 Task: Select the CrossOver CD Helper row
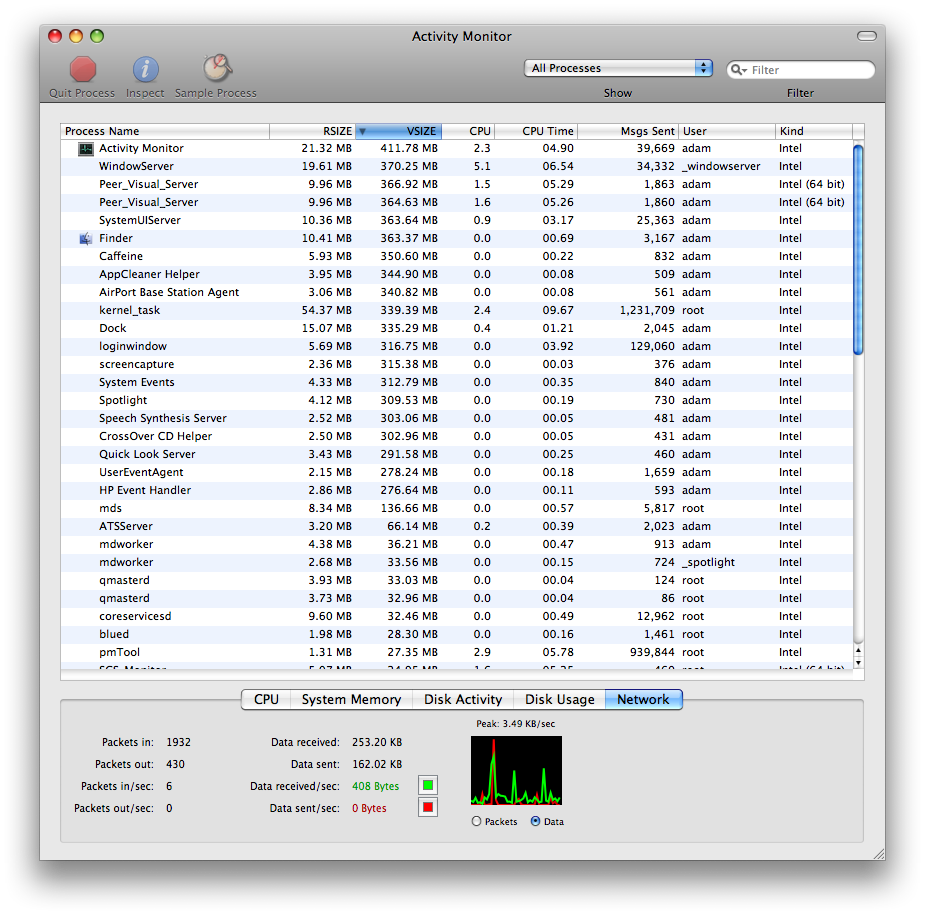457,437
